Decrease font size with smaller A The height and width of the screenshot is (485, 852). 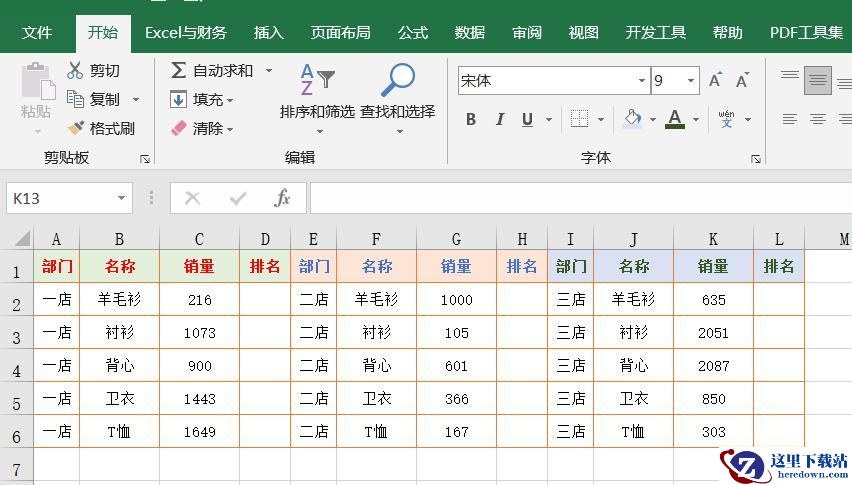point(742,80)
